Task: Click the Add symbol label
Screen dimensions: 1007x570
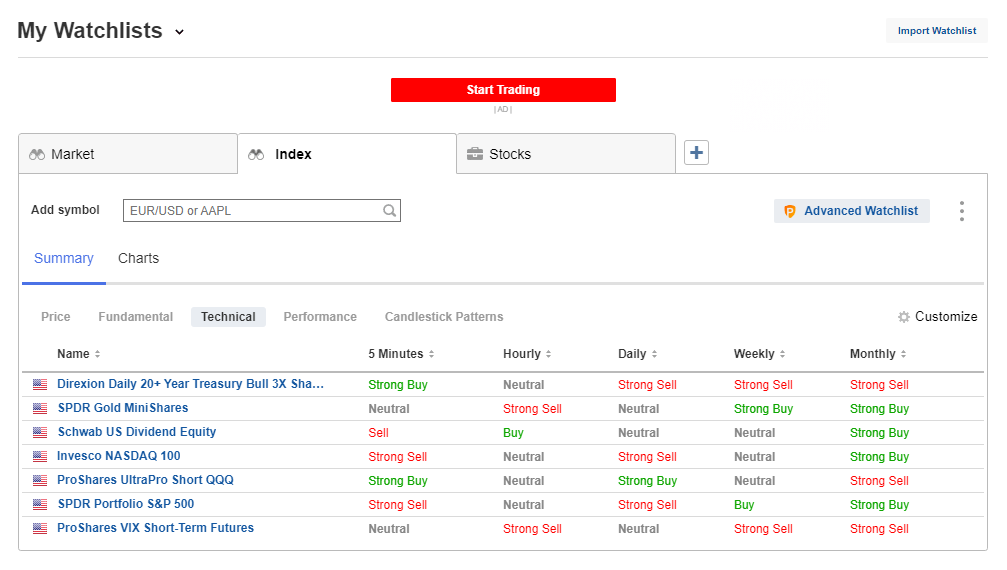Action: pos(65,210)
